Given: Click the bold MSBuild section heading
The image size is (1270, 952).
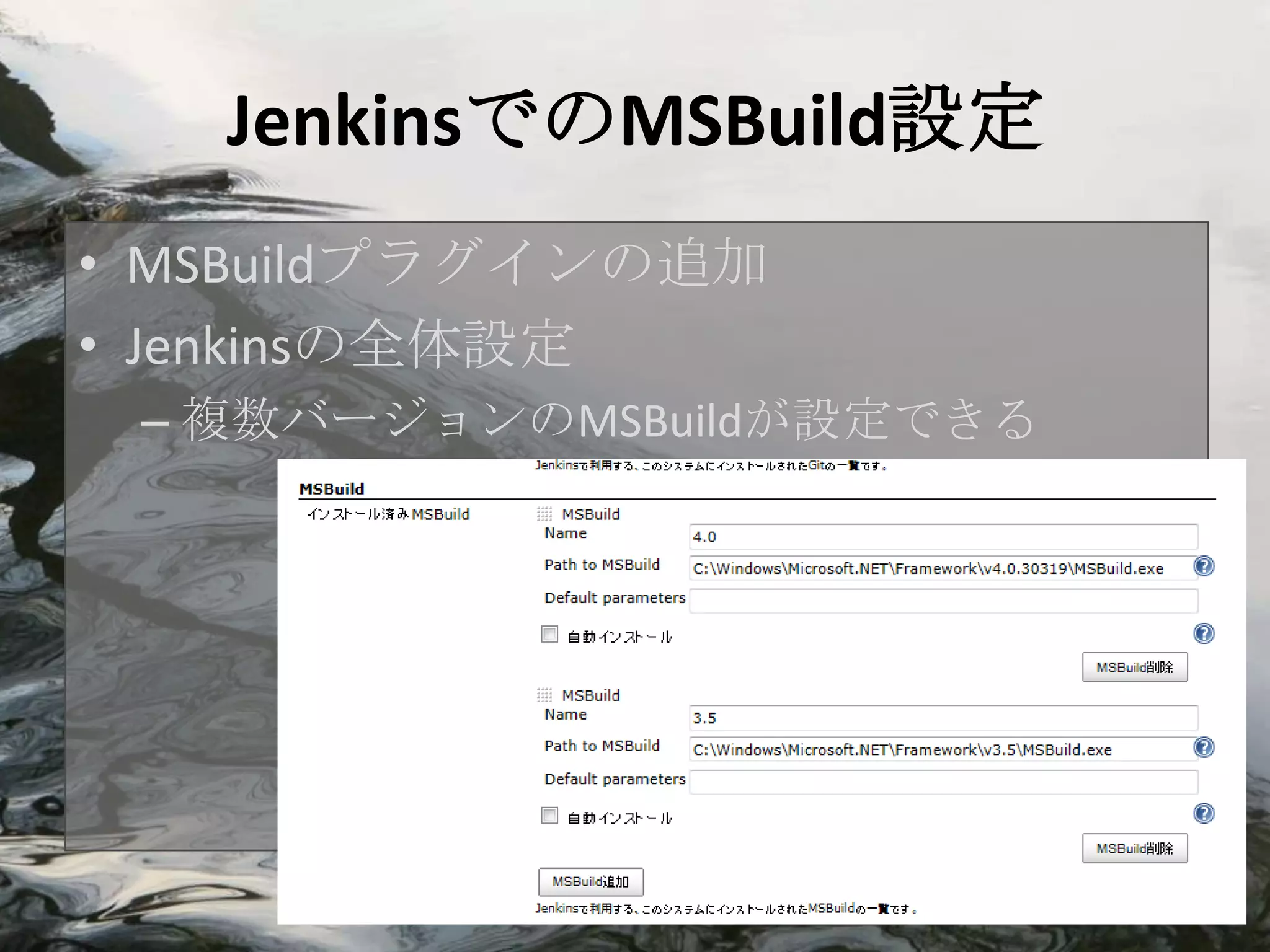Looking at the screenshot, I should 332,489.
